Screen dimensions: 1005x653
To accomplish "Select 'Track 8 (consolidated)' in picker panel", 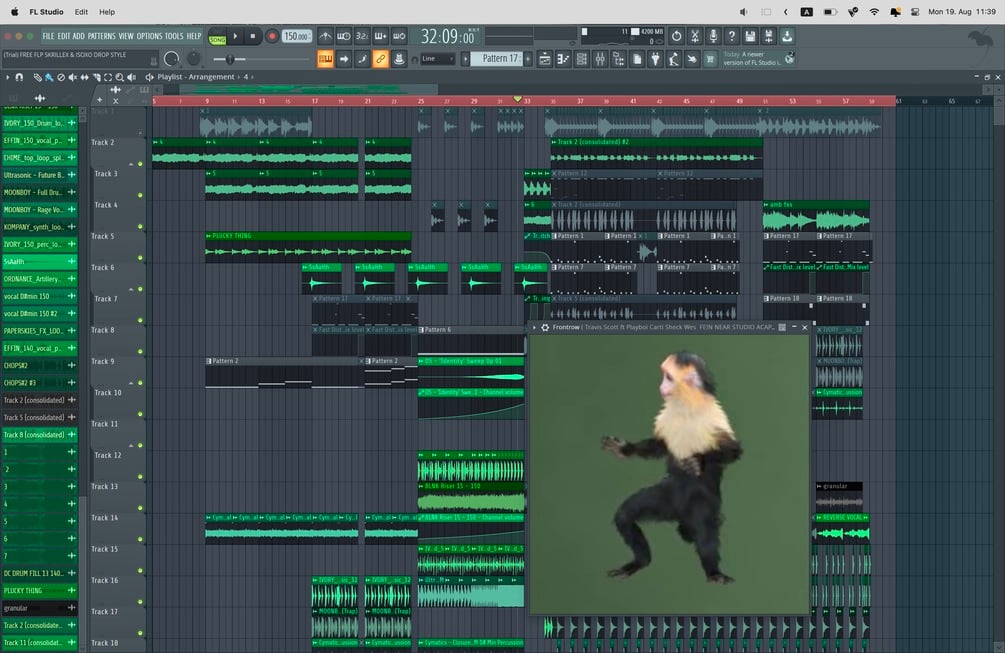I will [39, 434].
